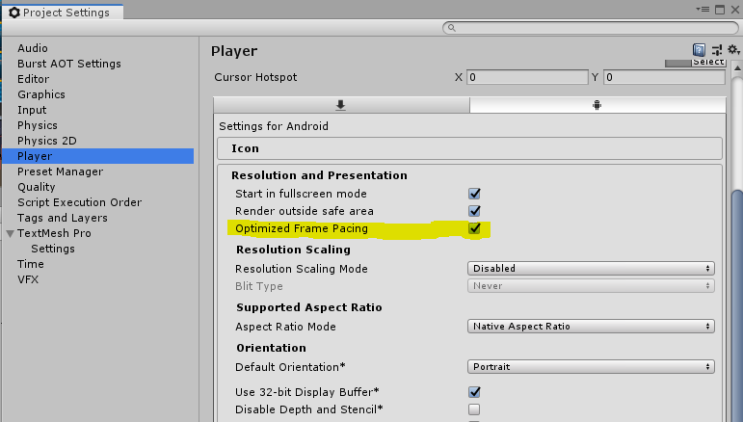The image size is (743, 422).
Task: Click the magnifier icon in search bar
Action: 452,28
